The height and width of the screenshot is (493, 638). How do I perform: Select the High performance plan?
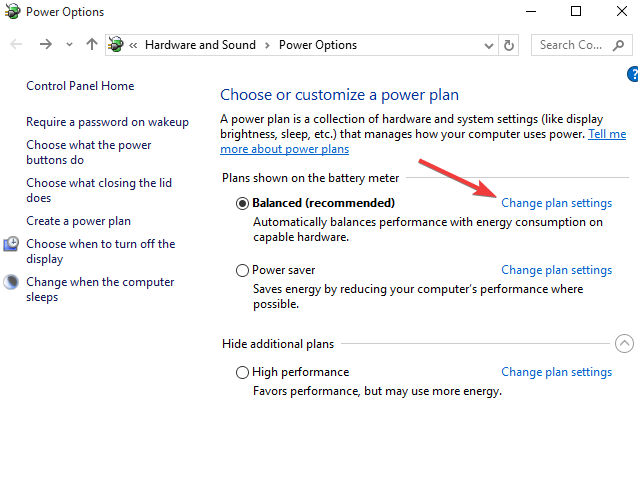242,372
